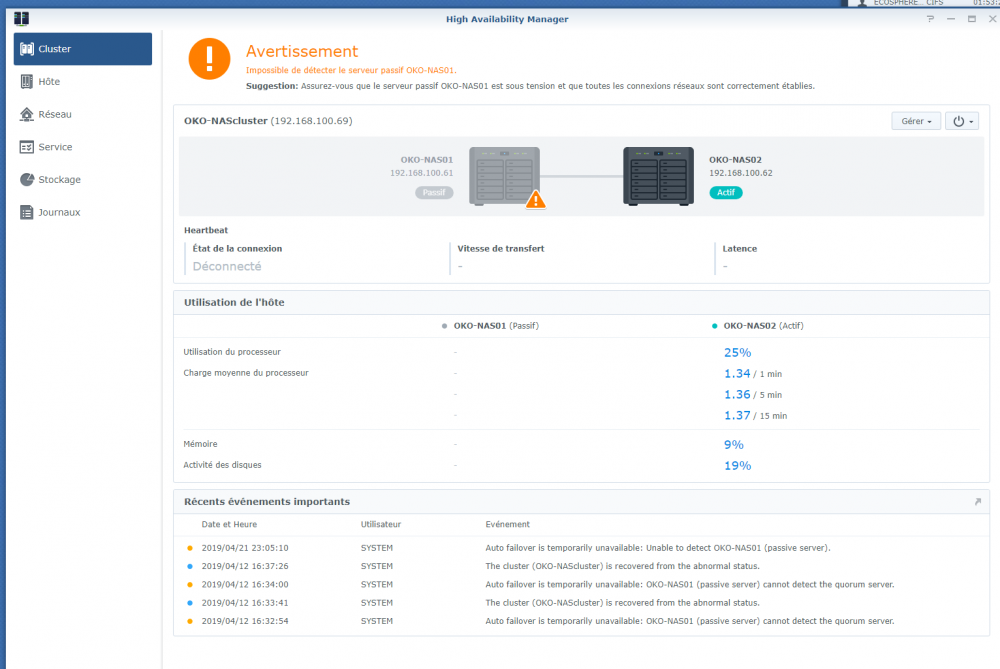Image resolution: width=1000 pixels, height=669 pixels.
Task: Expand recent events with arrow icon
Action: tap(978, 502)
